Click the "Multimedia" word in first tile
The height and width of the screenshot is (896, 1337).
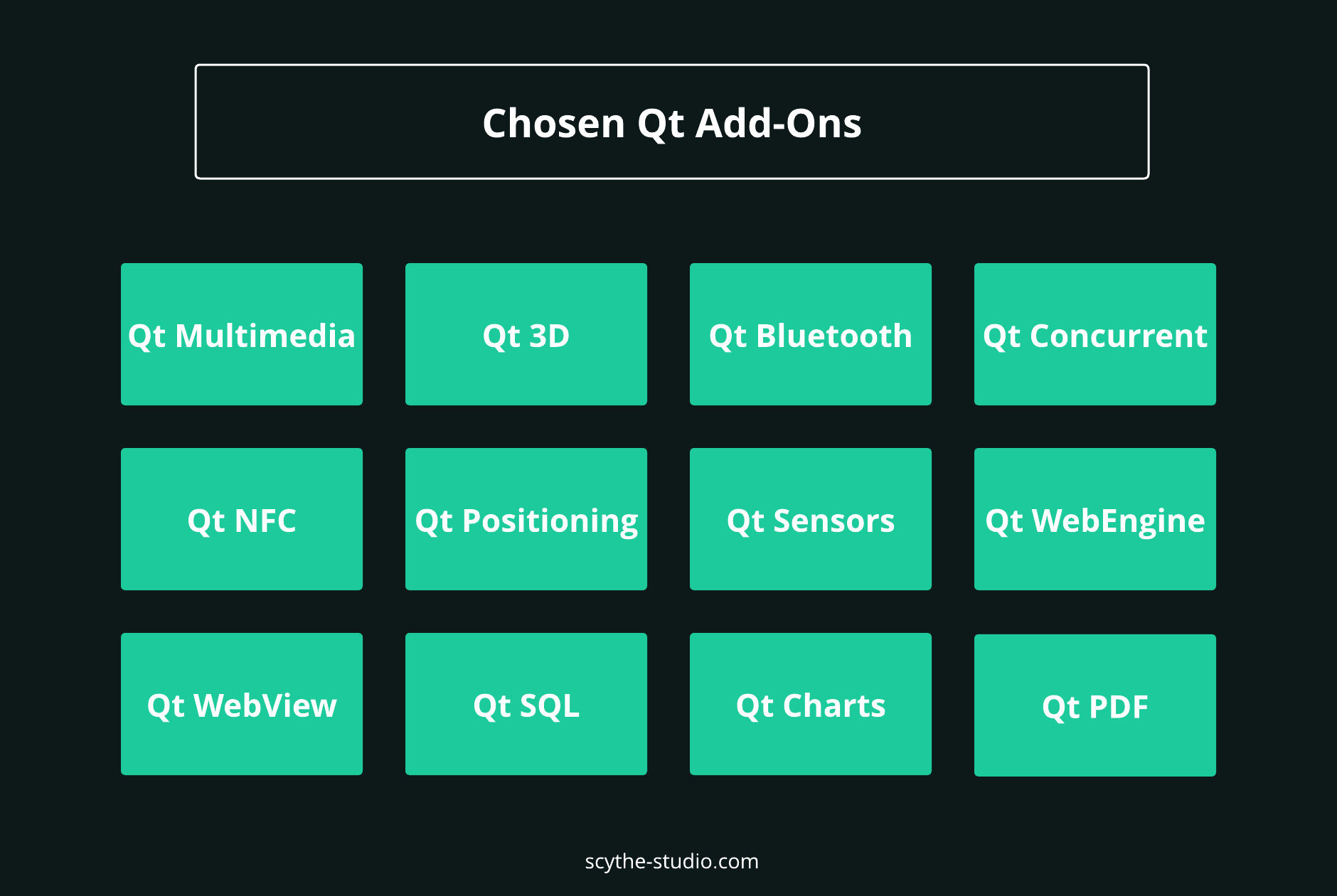point(265,336)
